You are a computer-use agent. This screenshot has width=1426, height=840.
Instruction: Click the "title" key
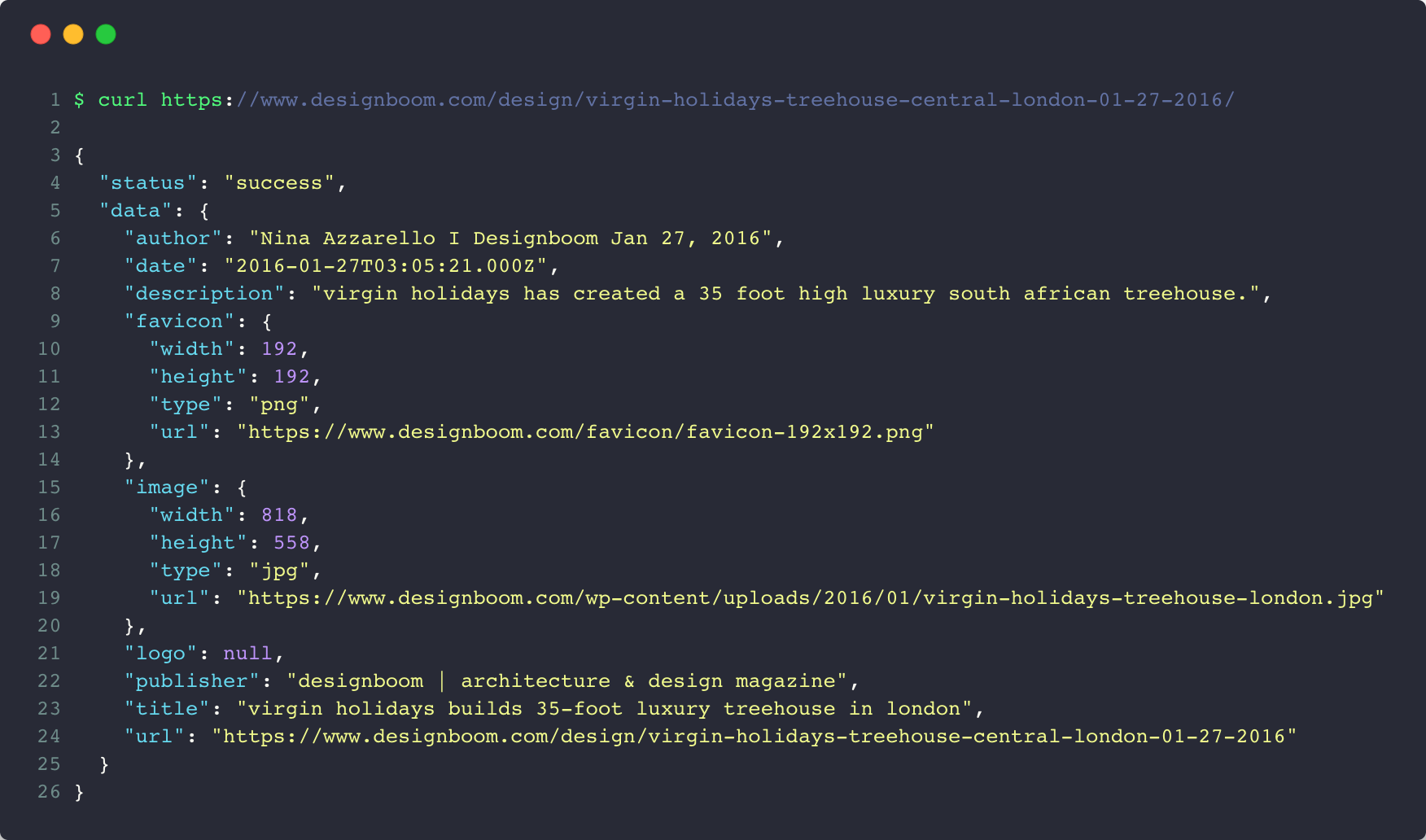(167, 709)
